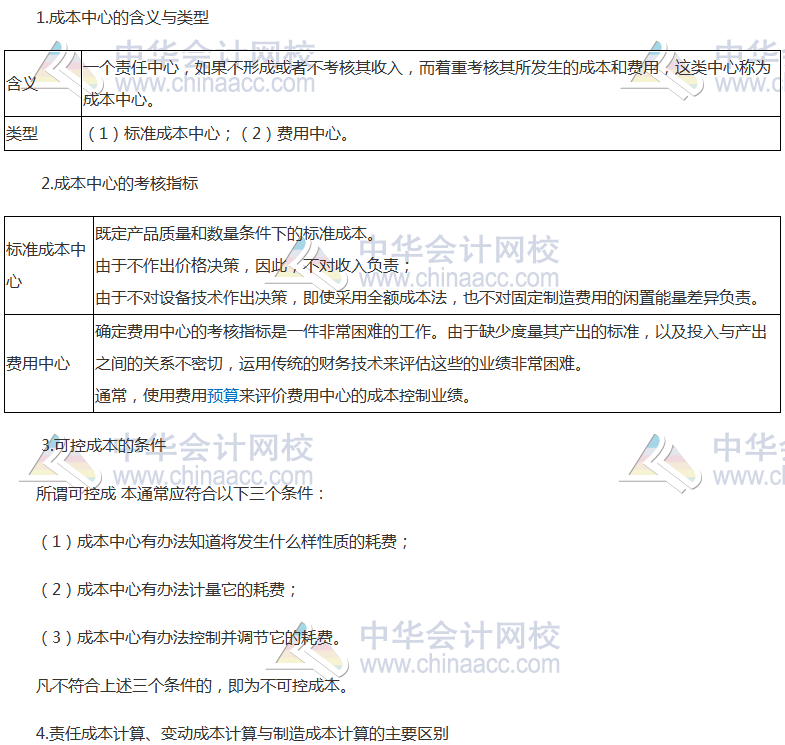Viewport: 785px width, 745px height.
Task: Select line 所谓可控成本通常应符合以下三个条件：
Action: [x=181, y=494]
